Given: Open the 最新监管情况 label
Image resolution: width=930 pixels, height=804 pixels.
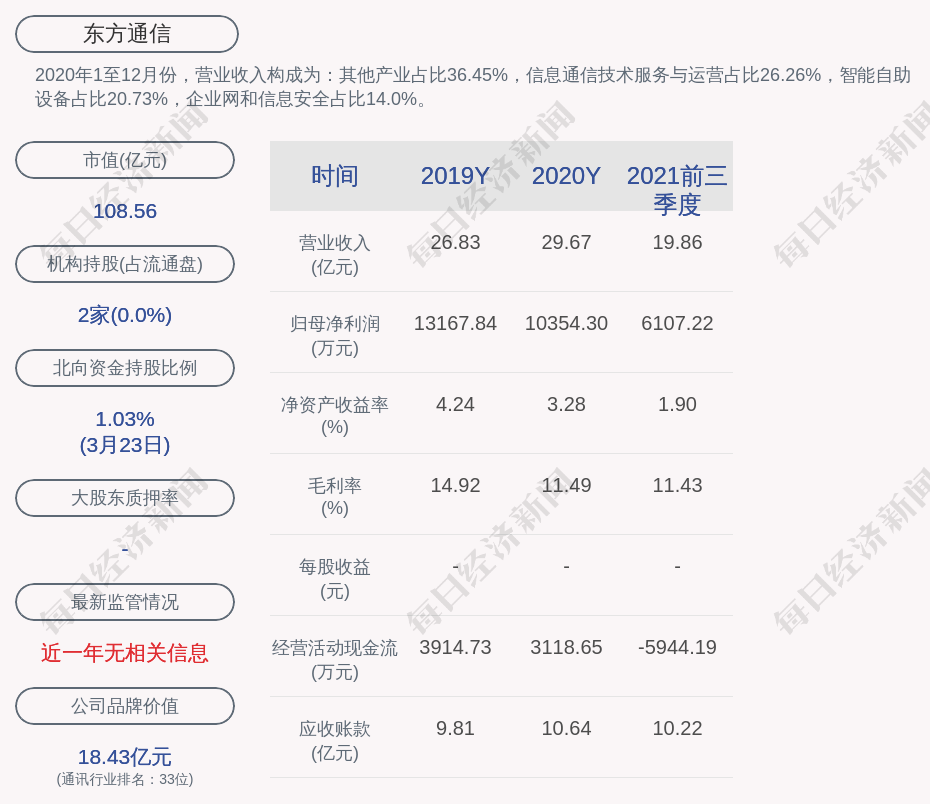Looking at the screenshot, I should point(125,602).
